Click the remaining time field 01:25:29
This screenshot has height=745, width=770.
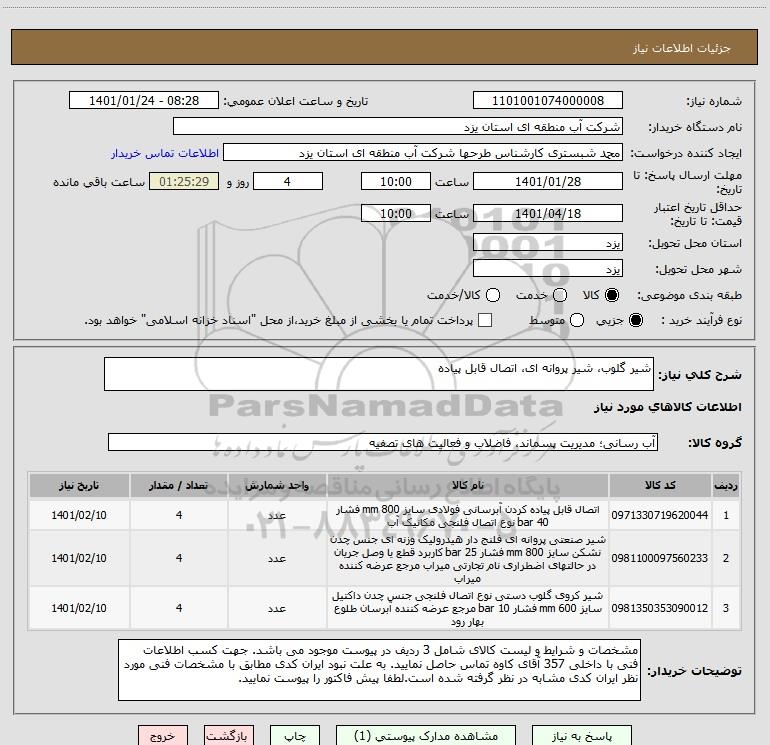[x=184, y=181]
